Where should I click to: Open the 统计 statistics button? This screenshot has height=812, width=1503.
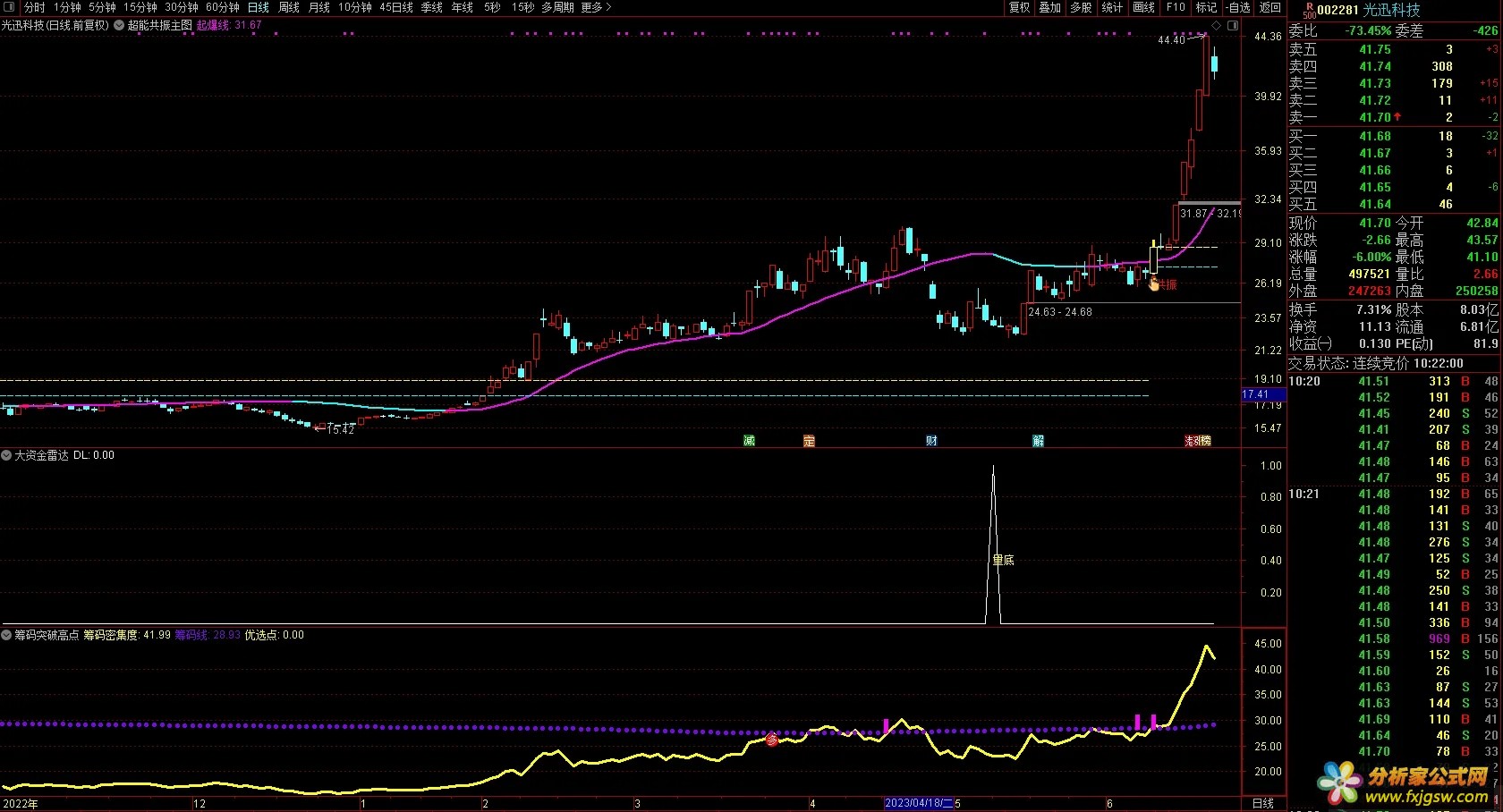click(1112, 7)
